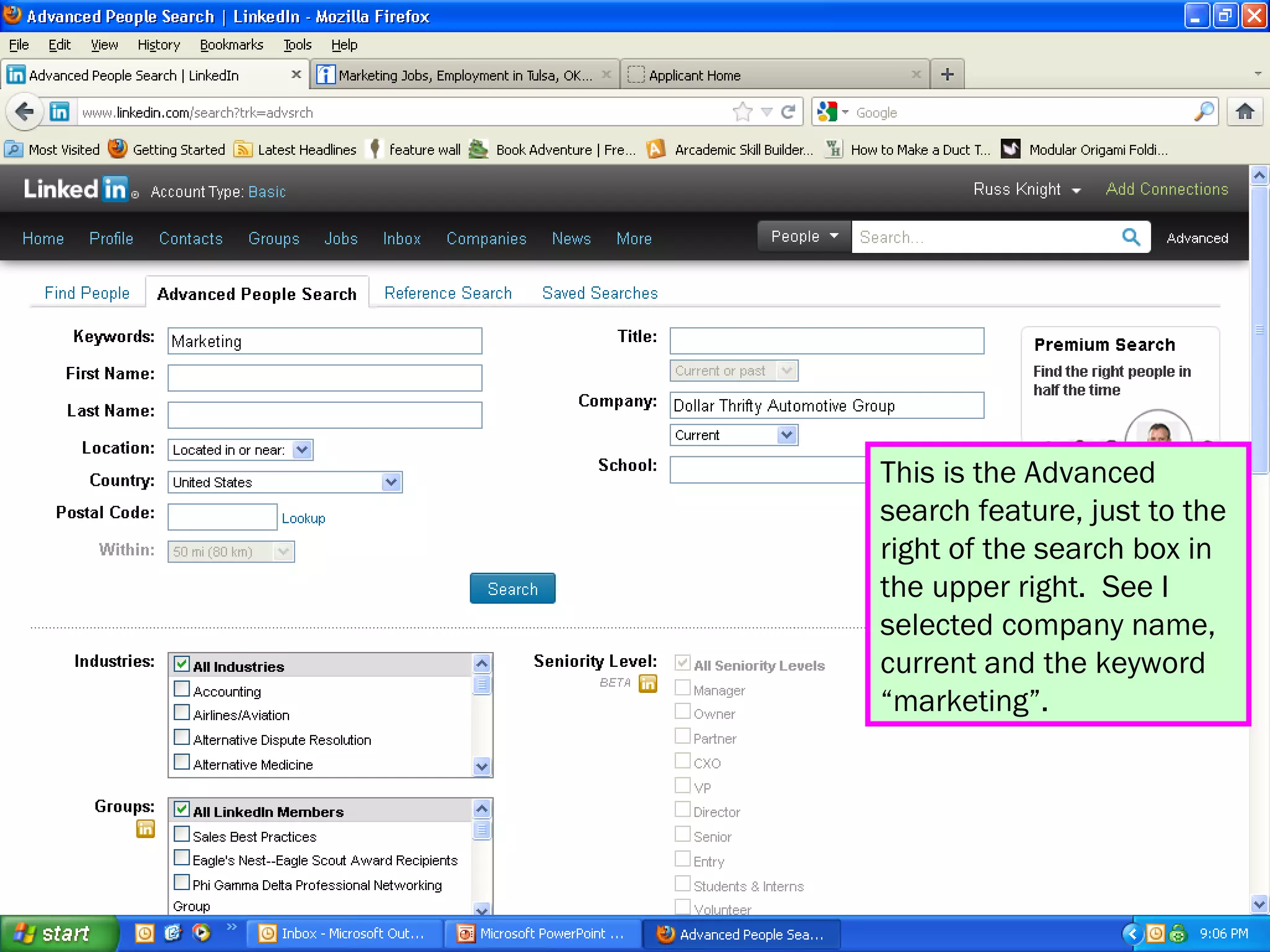Open the Firefox Bookmarks menu

pos(231,45)
